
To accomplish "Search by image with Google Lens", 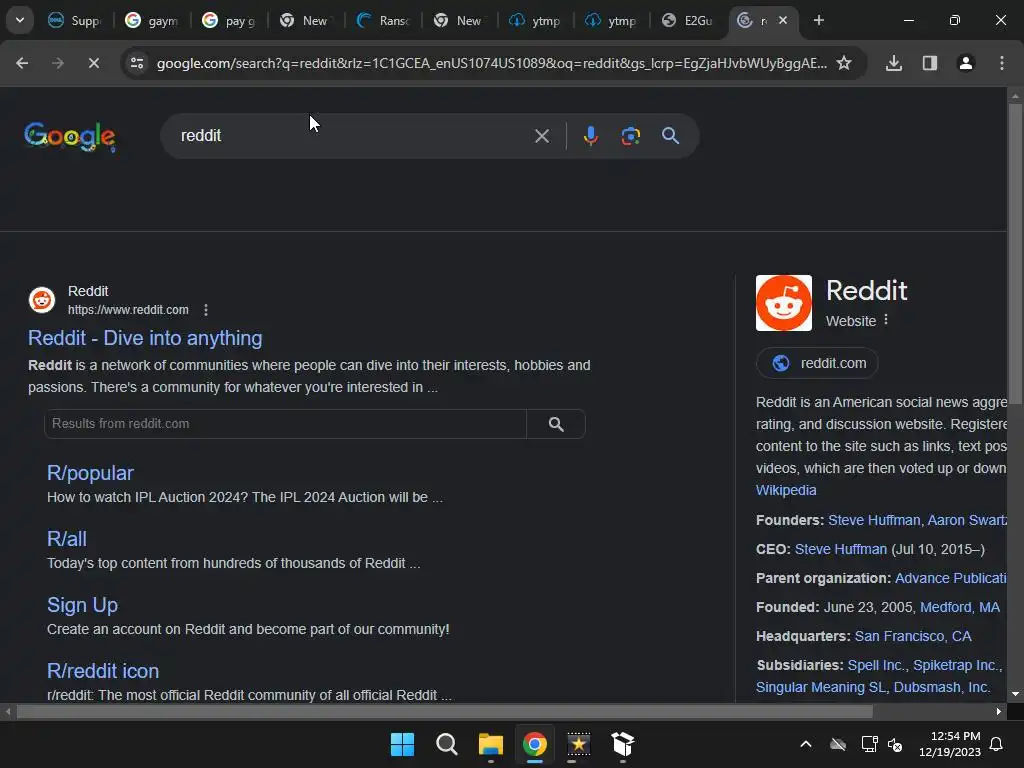I will [x=630, y=136].
